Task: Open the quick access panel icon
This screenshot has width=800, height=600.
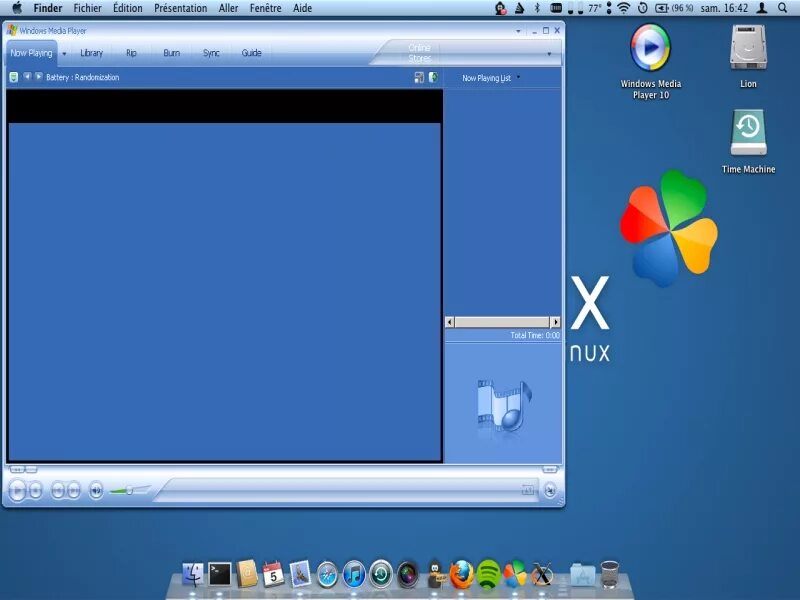Action: (x=14, y=77)
